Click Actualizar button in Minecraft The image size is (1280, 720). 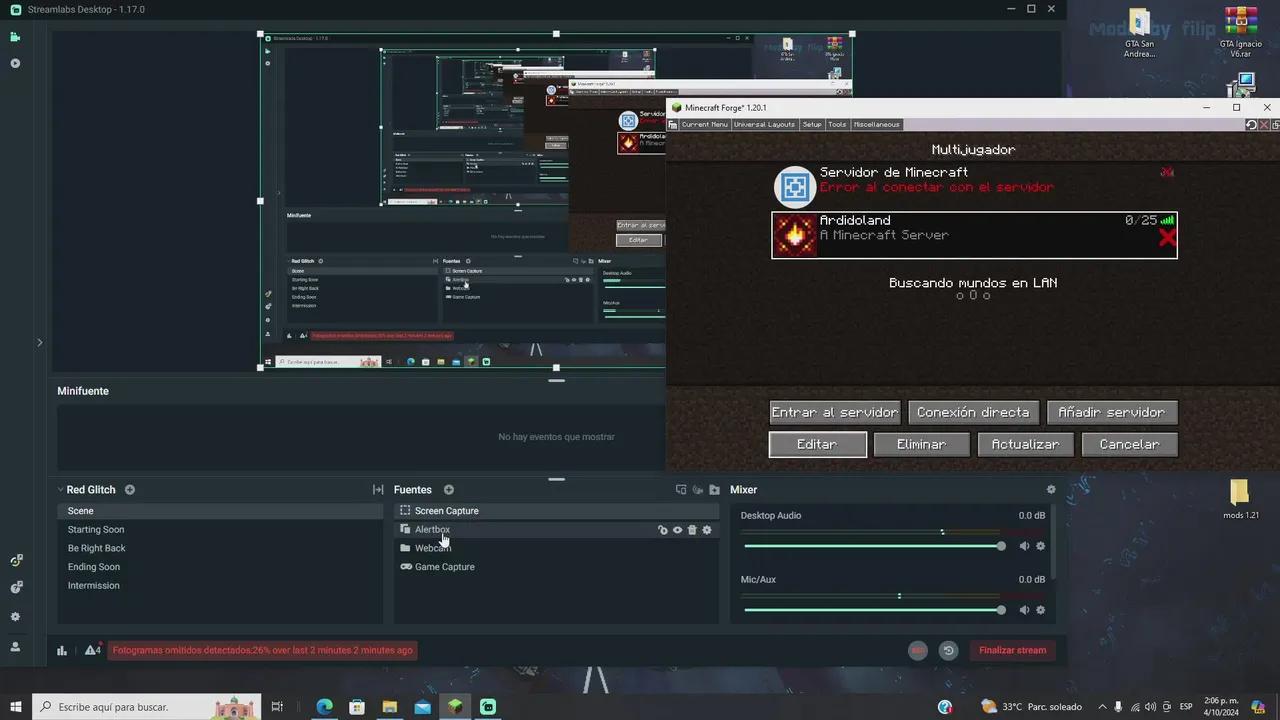[x=1025, y=444]
